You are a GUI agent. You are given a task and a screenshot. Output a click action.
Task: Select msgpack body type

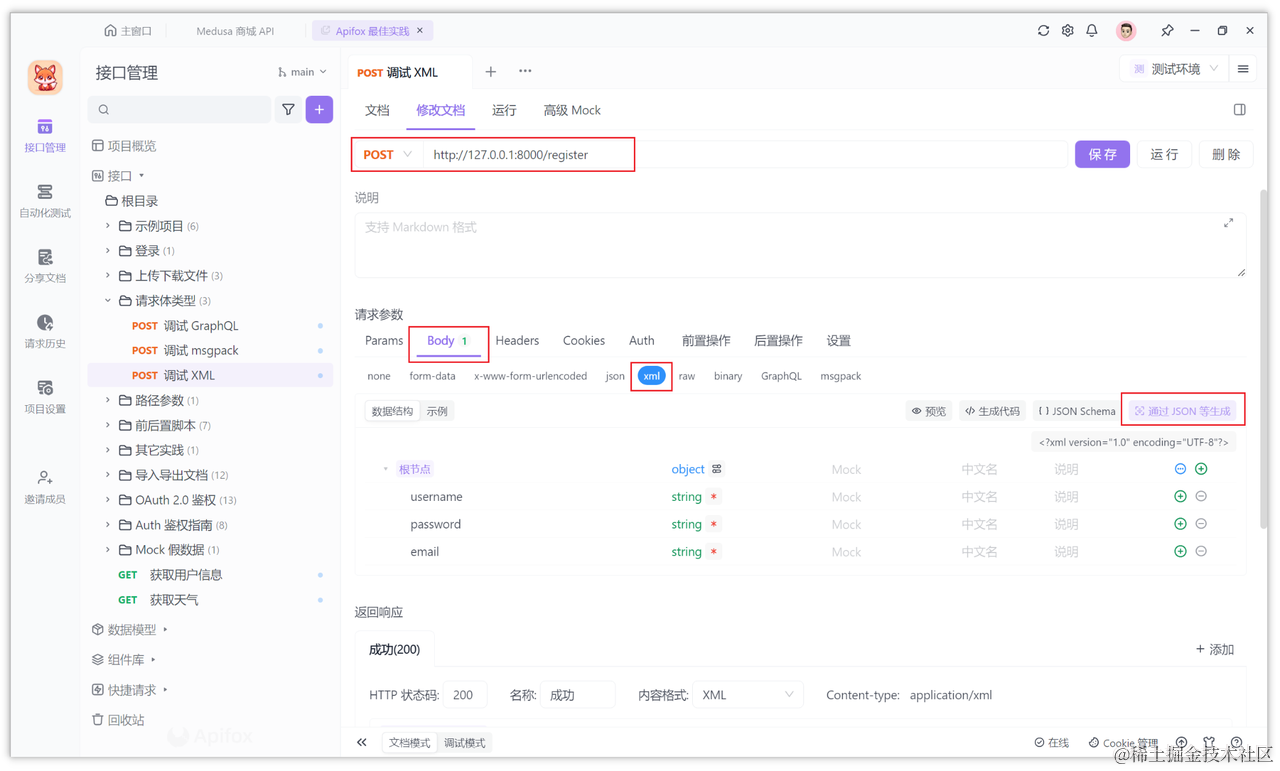[841, 376]
